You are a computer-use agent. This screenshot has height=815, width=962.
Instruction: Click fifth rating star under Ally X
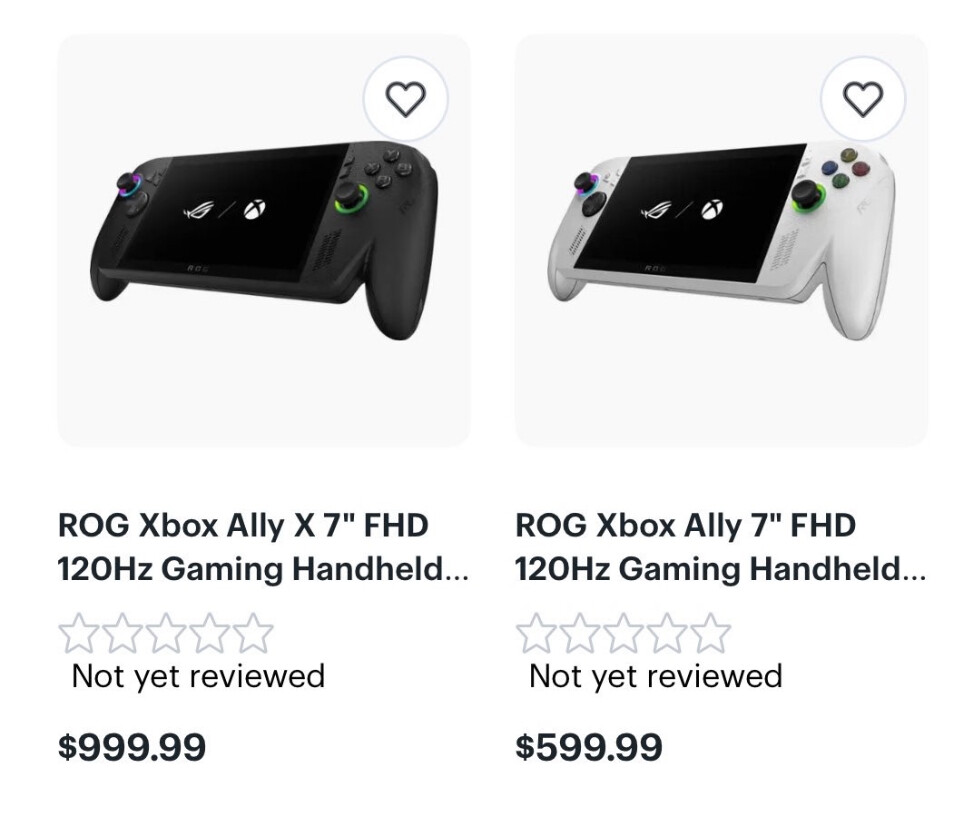point(253,634)
